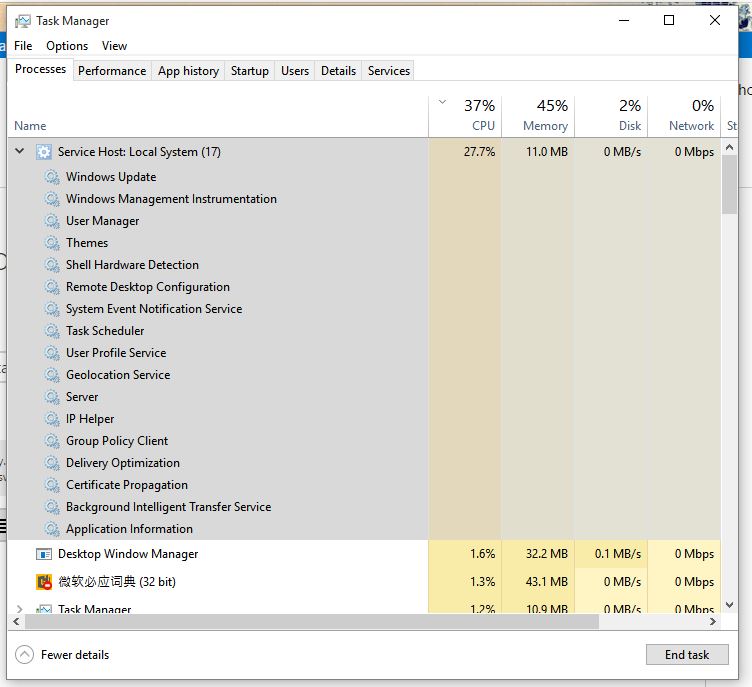Select the Task Scheduler service name
This screenshot has width=752, height=687.
(105, 332)
